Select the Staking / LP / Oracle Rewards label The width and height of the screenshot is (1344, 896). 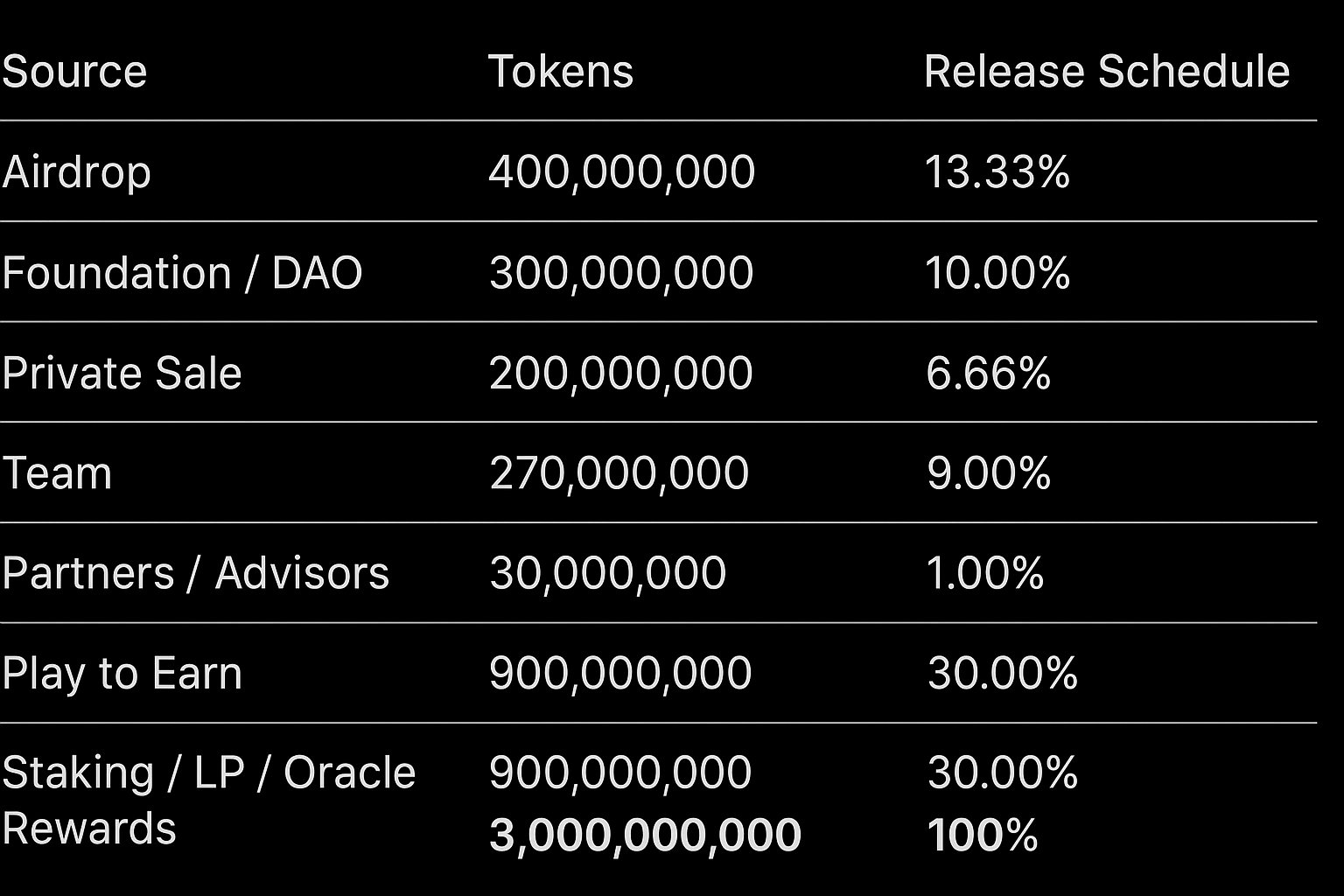(208, 798)
